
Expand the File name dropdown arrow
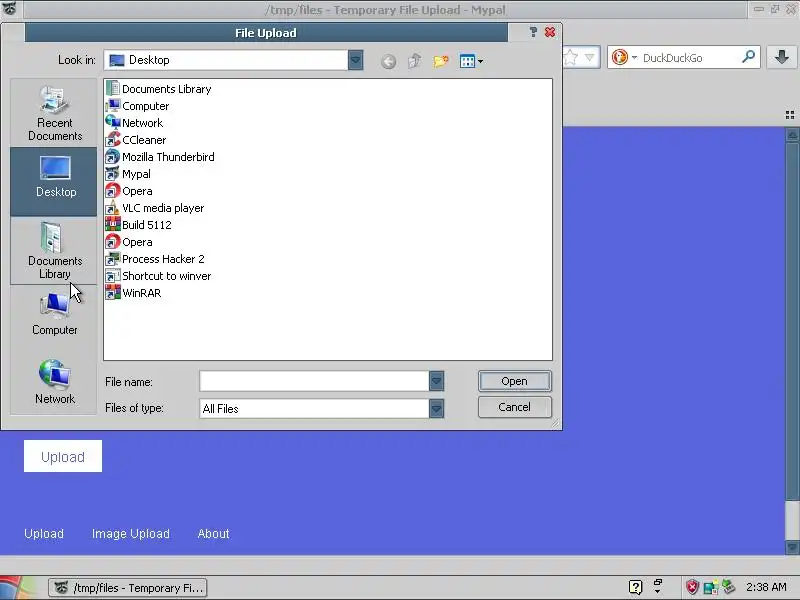(436, 381)
